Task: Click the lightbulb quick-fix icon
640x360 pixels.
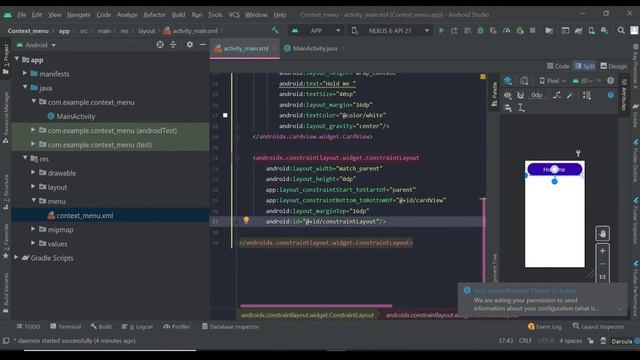Action: coord(246,220)
